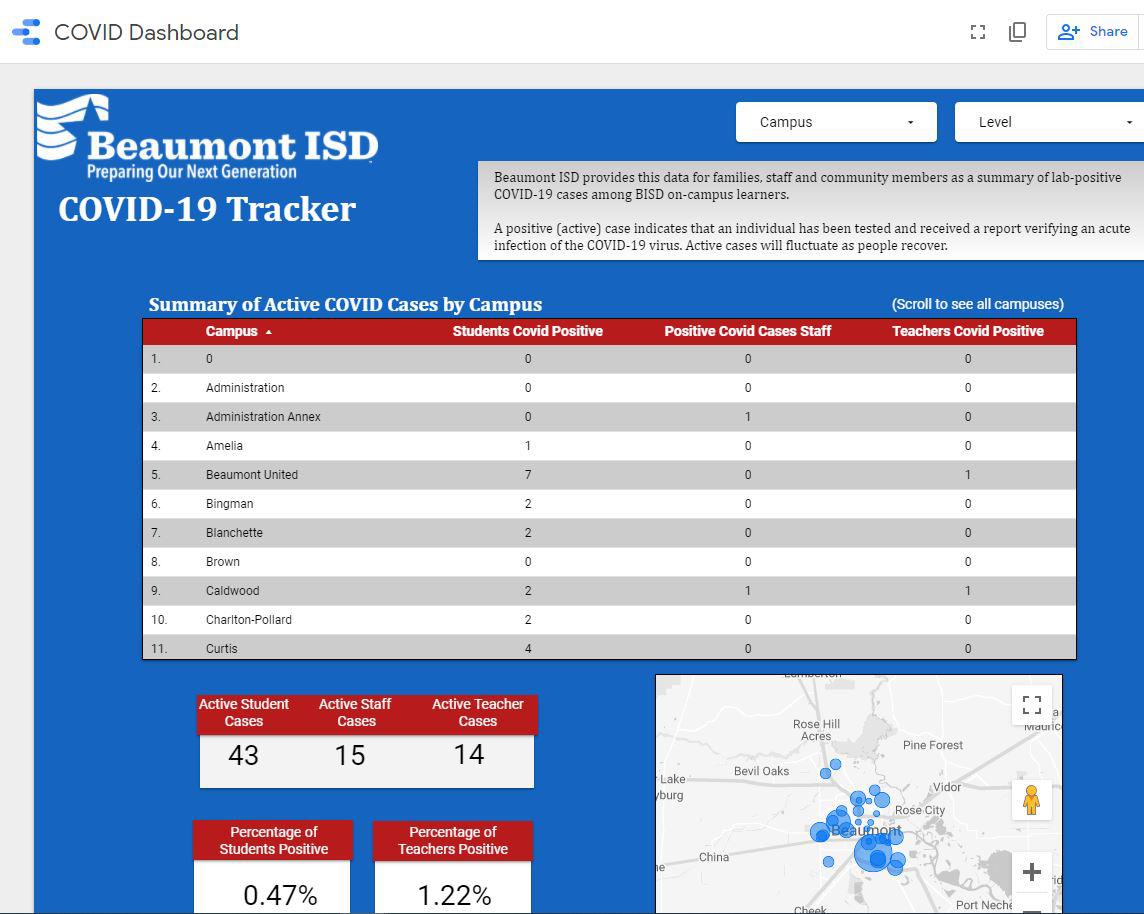Click the Active Student Cases value 43
Image resolution: width=1144 pixels, height=914 pixels.
coord(243,755)
